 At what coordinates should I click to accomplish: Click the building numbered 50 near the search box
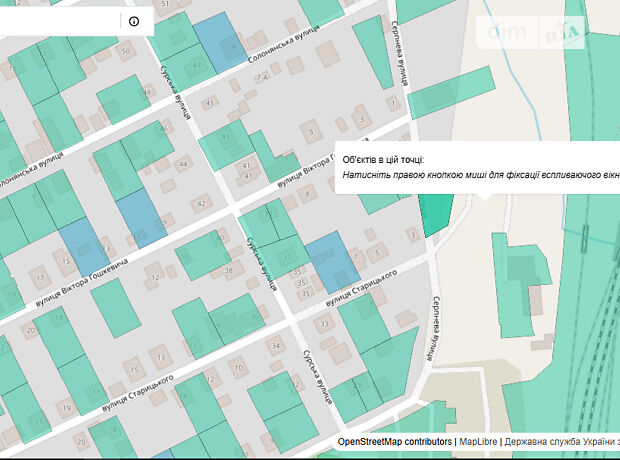pos(126,50)
